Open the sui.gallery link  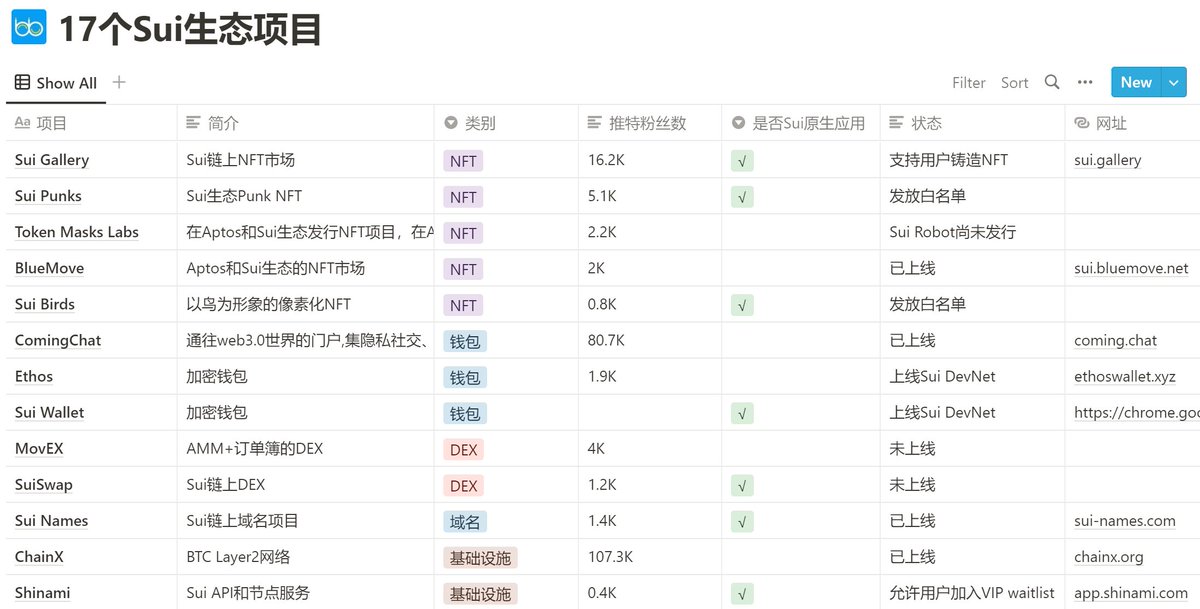(1108, 160)
